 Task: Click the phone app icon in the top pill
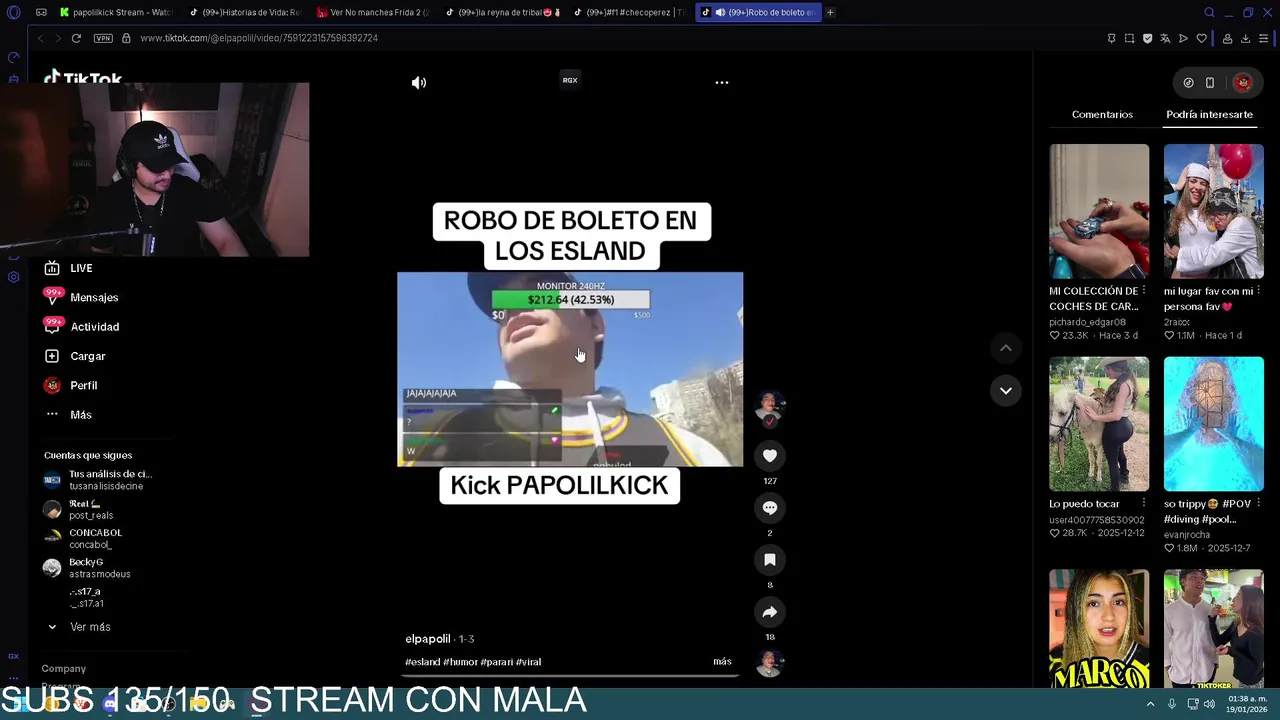pyautogui.click(x=1210, y=83)
